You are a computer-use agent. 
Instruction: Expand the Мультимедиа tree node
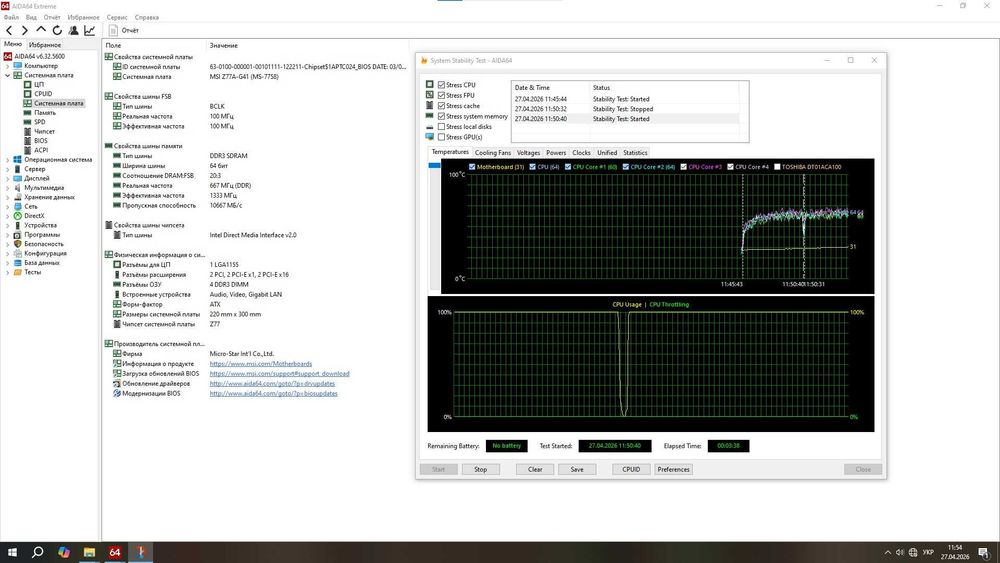click(x=8, y=187)
